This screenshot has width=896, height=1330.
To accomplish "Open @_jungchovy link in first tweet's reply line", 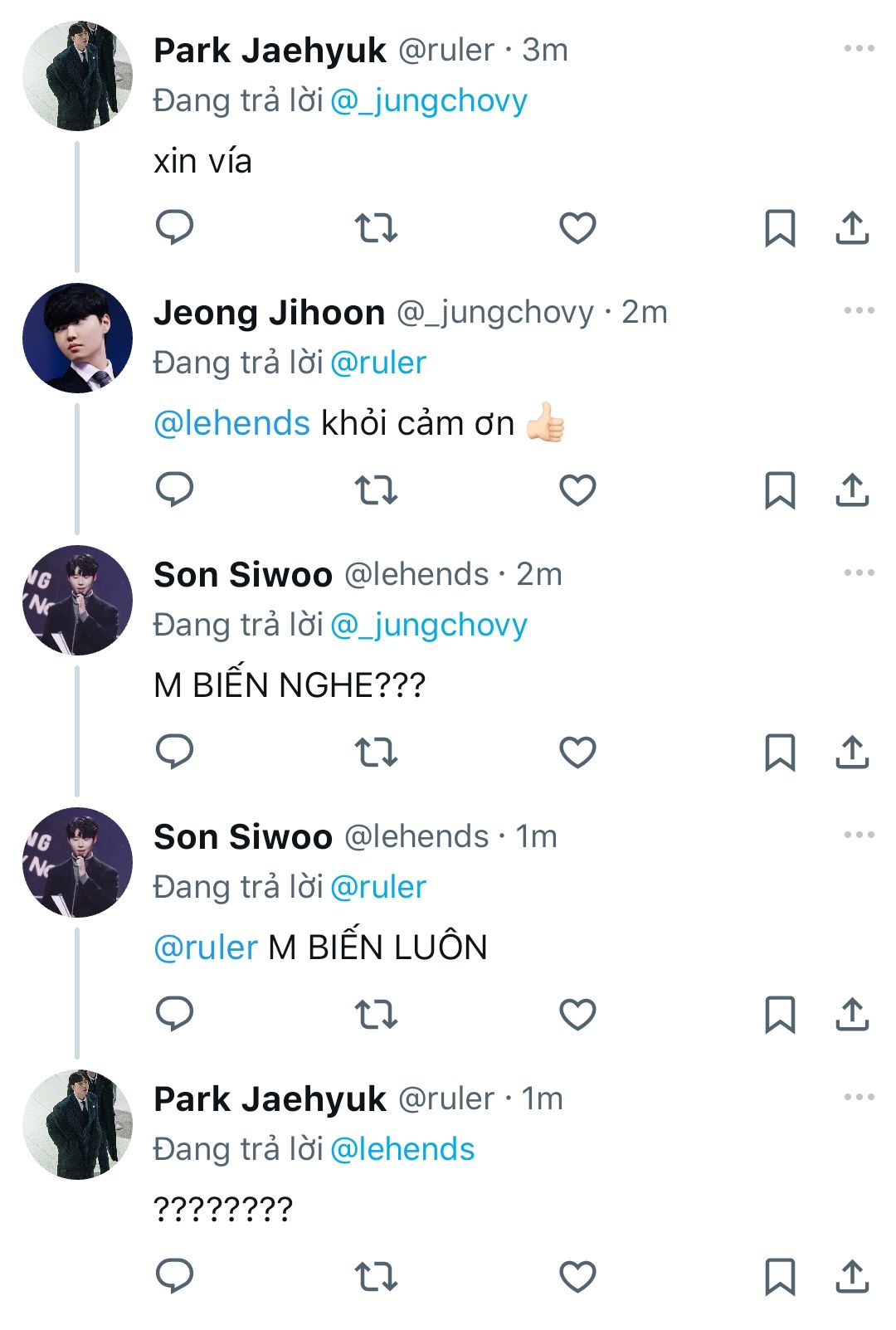I will (428, 101).
